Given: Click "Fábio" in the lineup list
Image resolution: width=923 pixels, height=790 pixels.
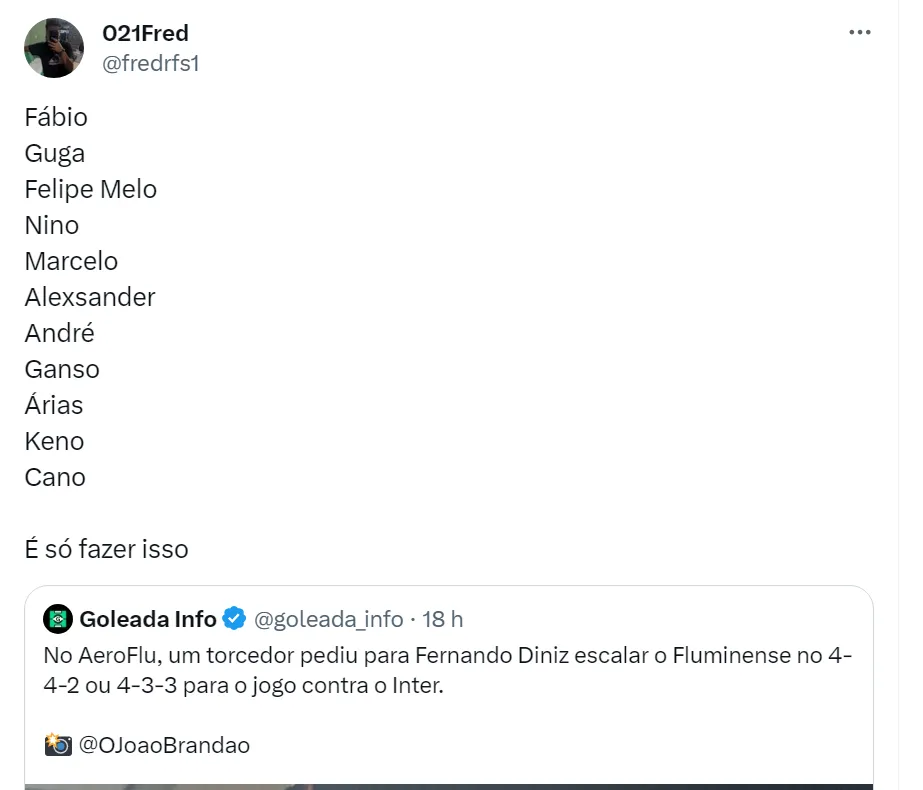Looking at the screenshot, I should pos(56,117).
